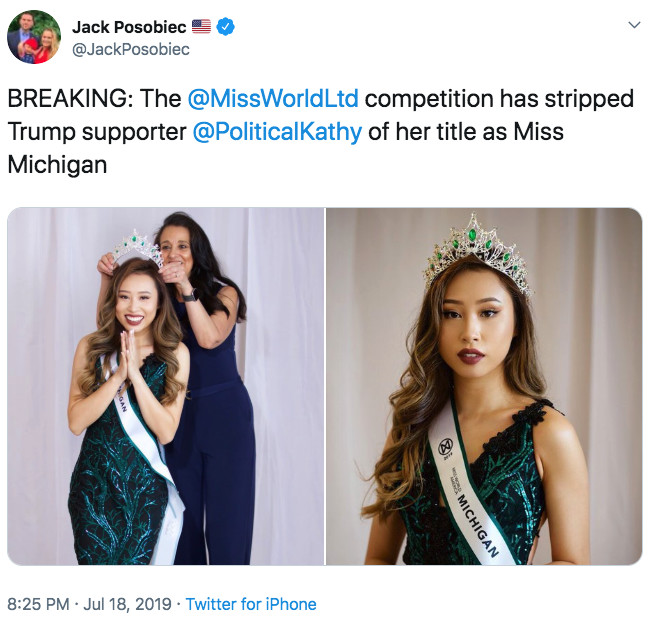Open the @PoliticalKathy mention link
The width and height of the screenshot is (649, 621).
tap(277, 132)
